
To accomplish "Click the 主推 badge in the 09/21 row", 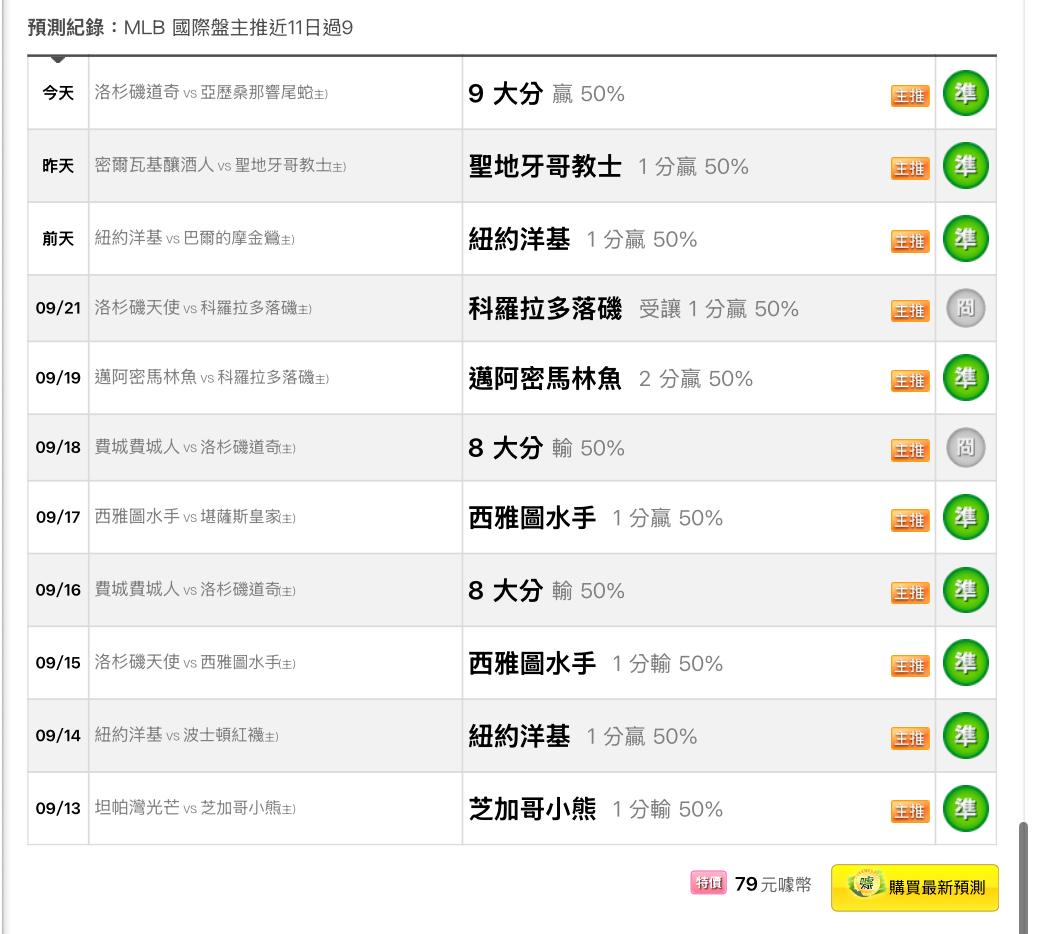I will click(x=910, y=311).
